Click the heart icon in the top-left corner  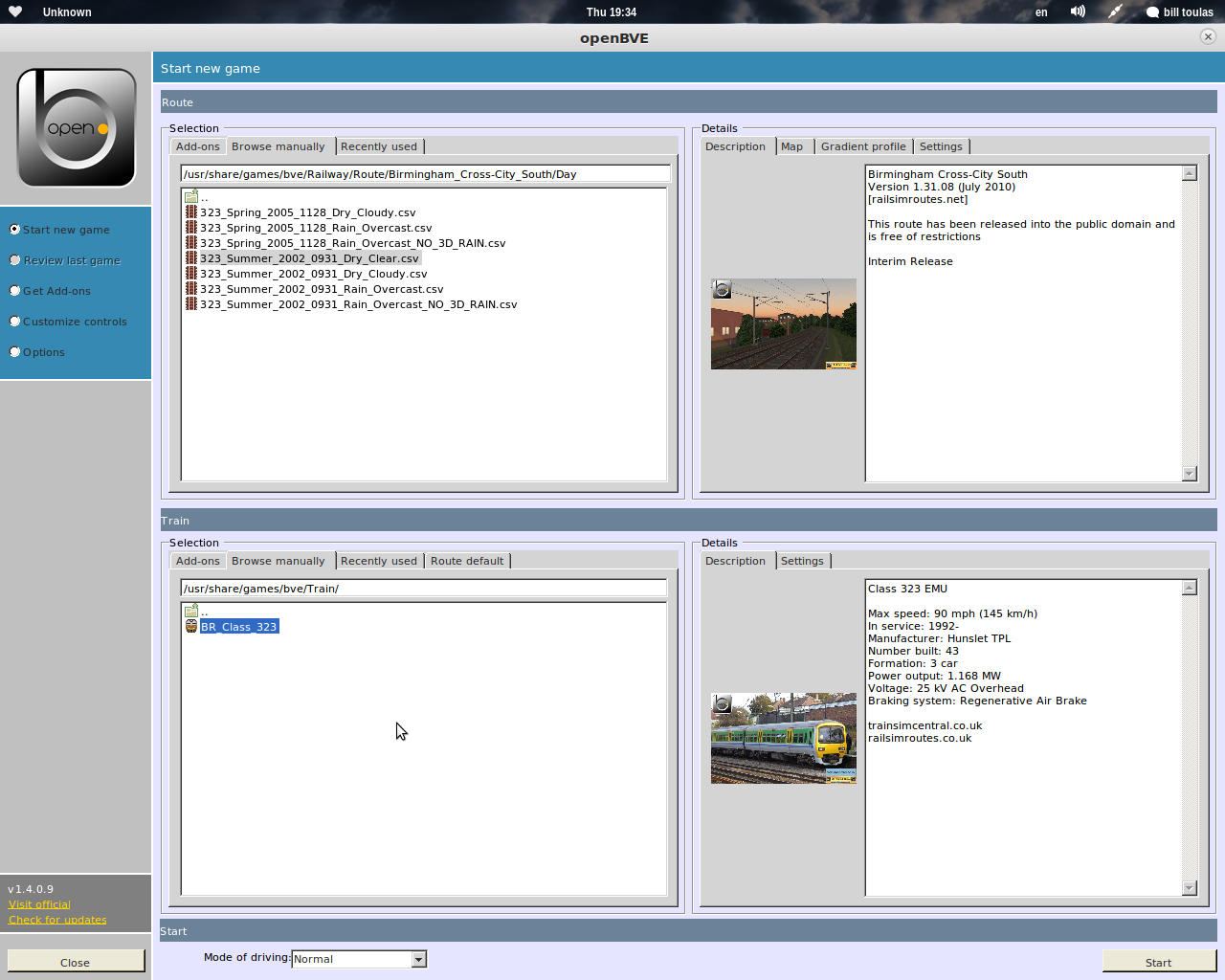(15, 11)
